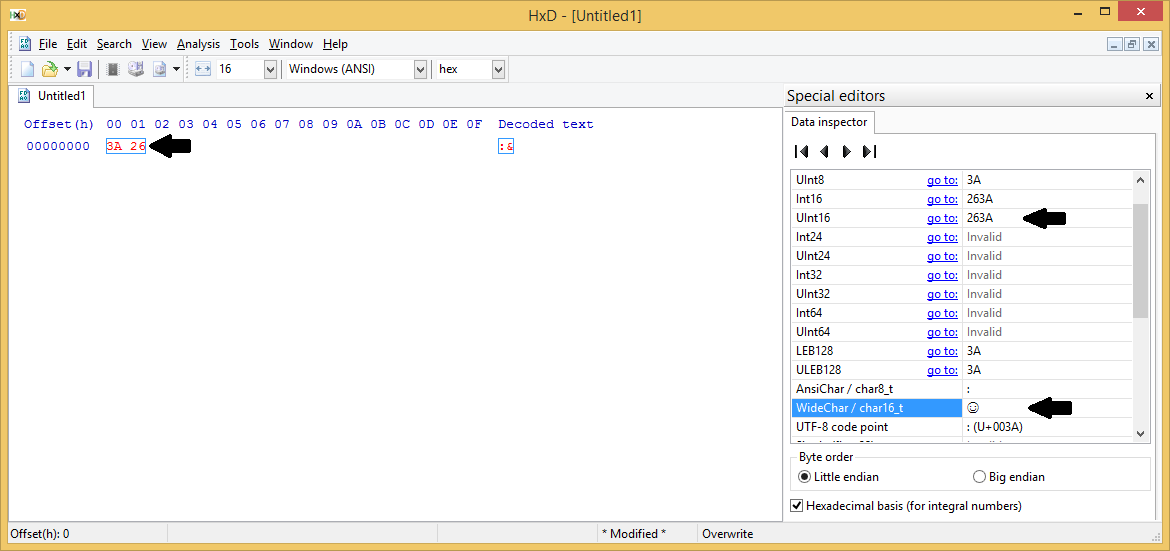Open the hex offset base dropdown
Viewport: 1170px width, 551px height.
point(498,69)
